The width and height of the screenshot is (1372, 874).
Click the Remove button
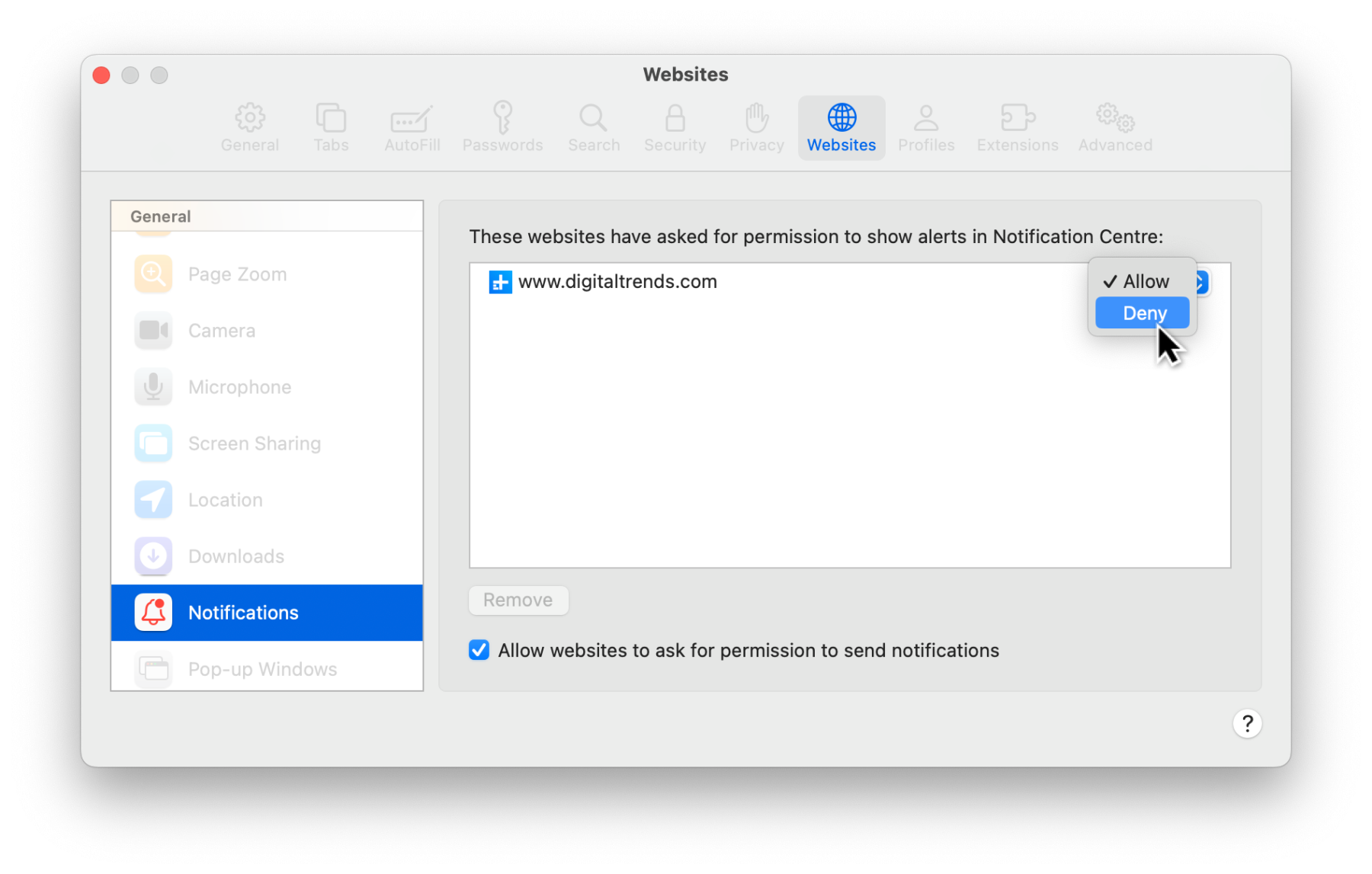pos(518,600)
